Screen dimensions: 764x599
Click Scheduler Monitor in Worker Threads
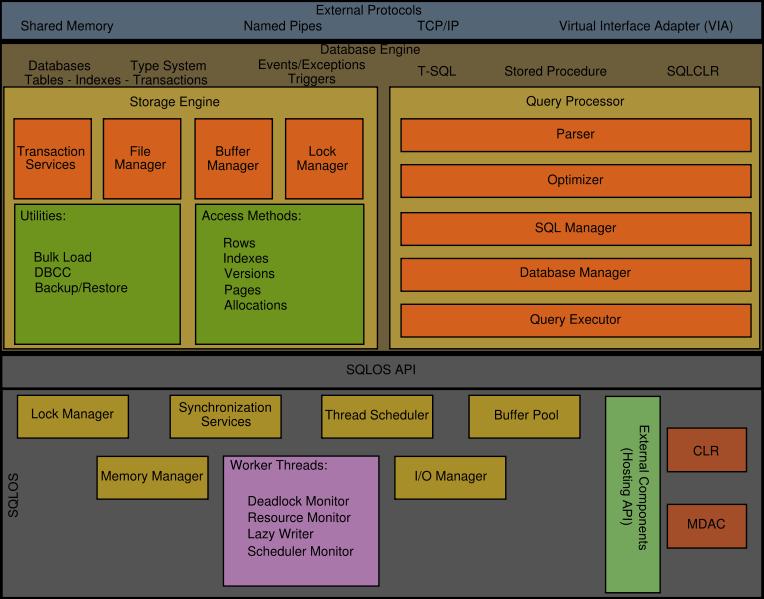300,552
